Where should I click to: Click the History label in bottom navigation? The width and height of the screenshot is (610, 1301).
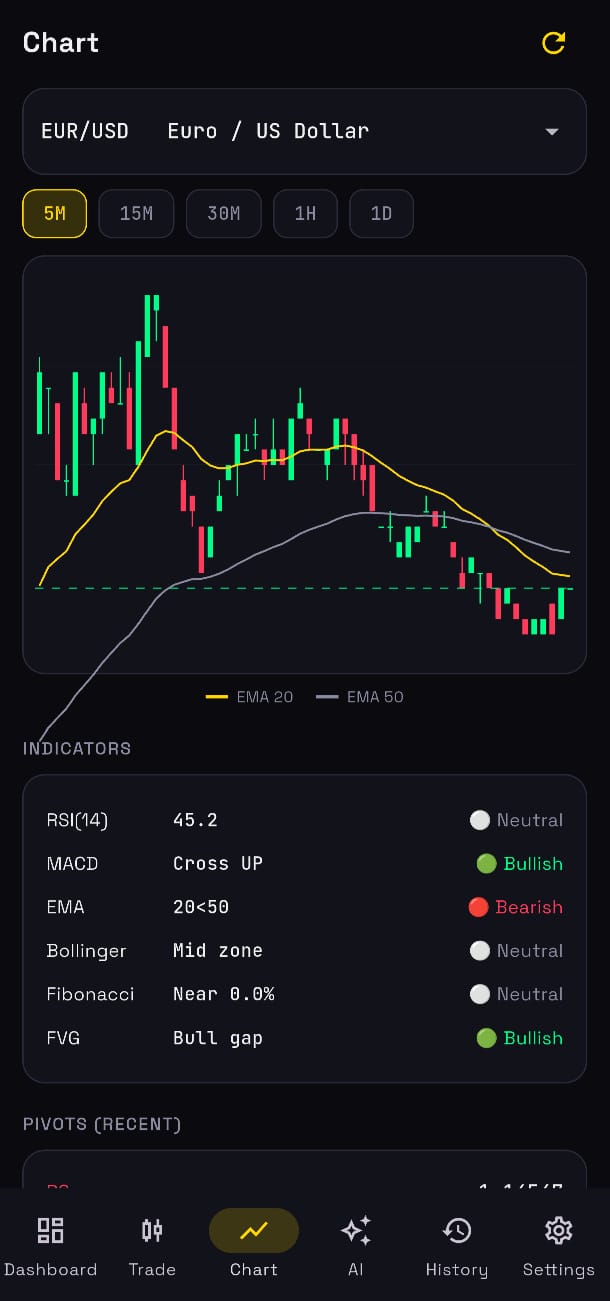pyautogui.click(x=457, y=1270)
